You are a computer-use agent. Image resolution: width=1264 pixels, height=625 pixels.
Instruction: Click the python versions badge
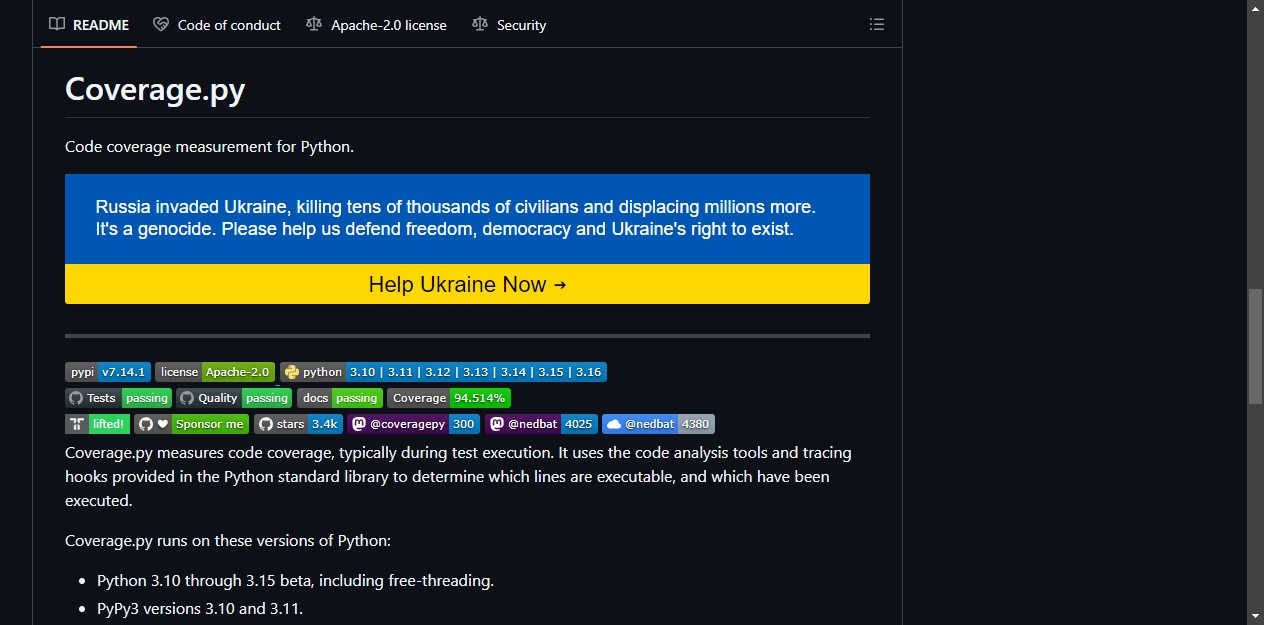click(x=443, y=372)
